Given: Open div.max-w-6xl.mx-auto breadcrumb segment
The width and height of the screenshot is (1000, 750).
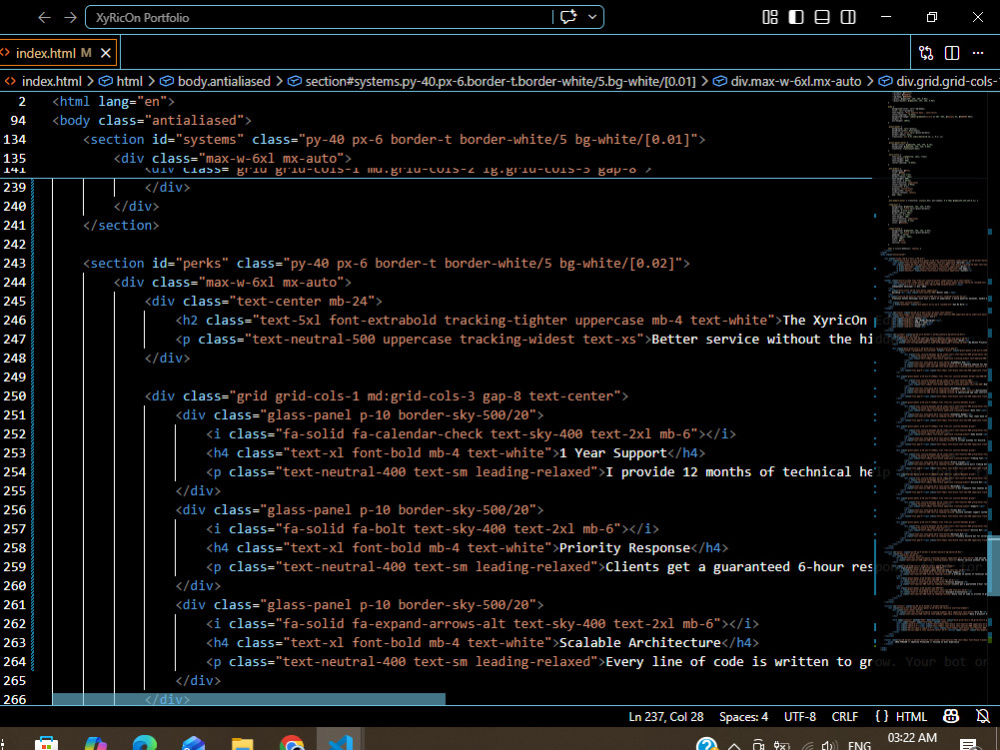Looking at the screenshot, I should click(796, 81).
